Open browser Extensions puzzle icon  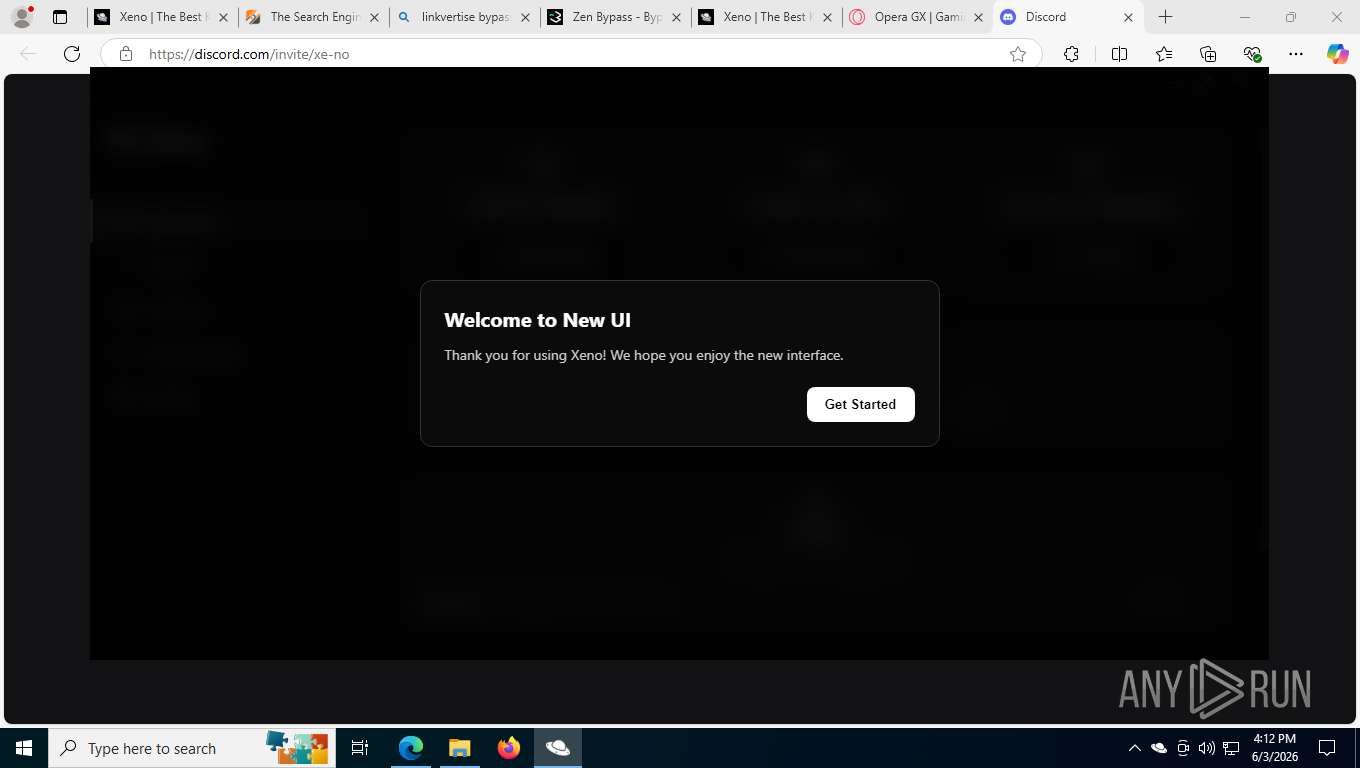(1071, 54)
